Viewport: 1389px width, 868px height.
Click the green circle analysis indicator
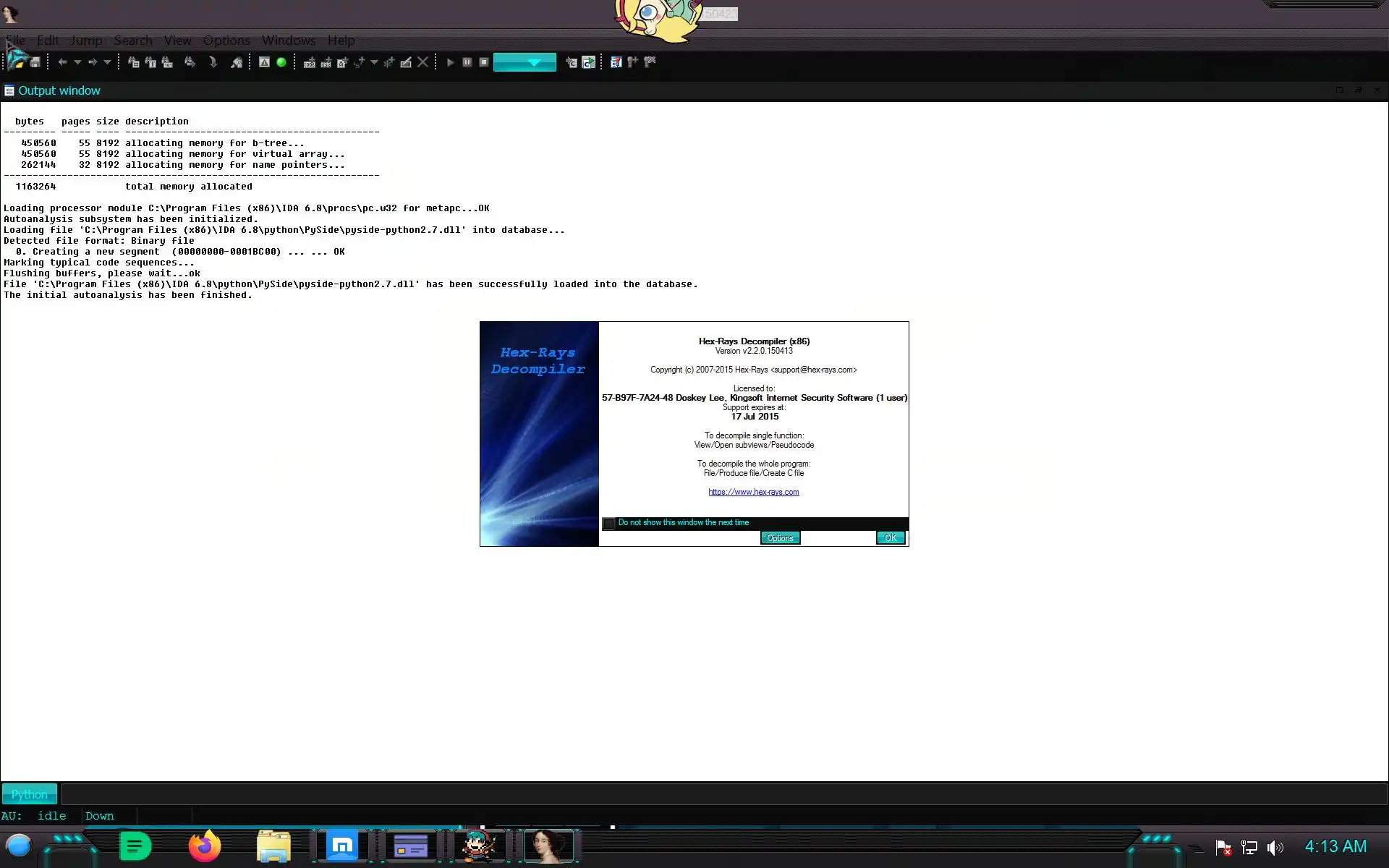(x=281, y=62)
